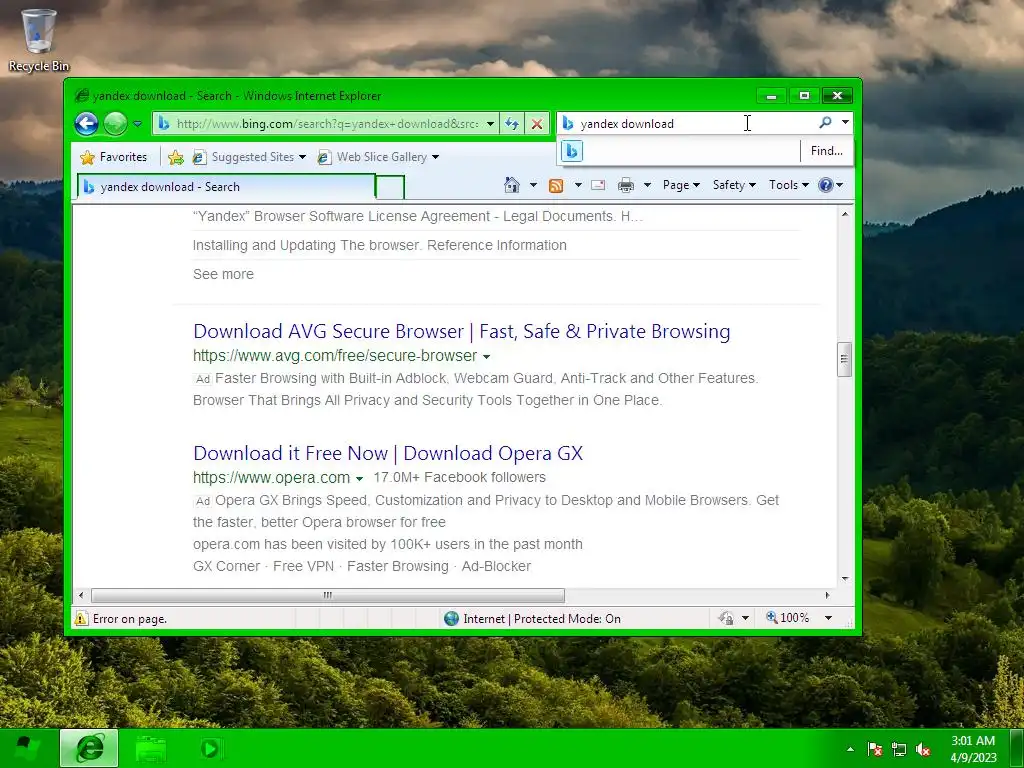The image size is (1024, 768).
Task: Click the Error on page warning icon
Action: [81, 618]
